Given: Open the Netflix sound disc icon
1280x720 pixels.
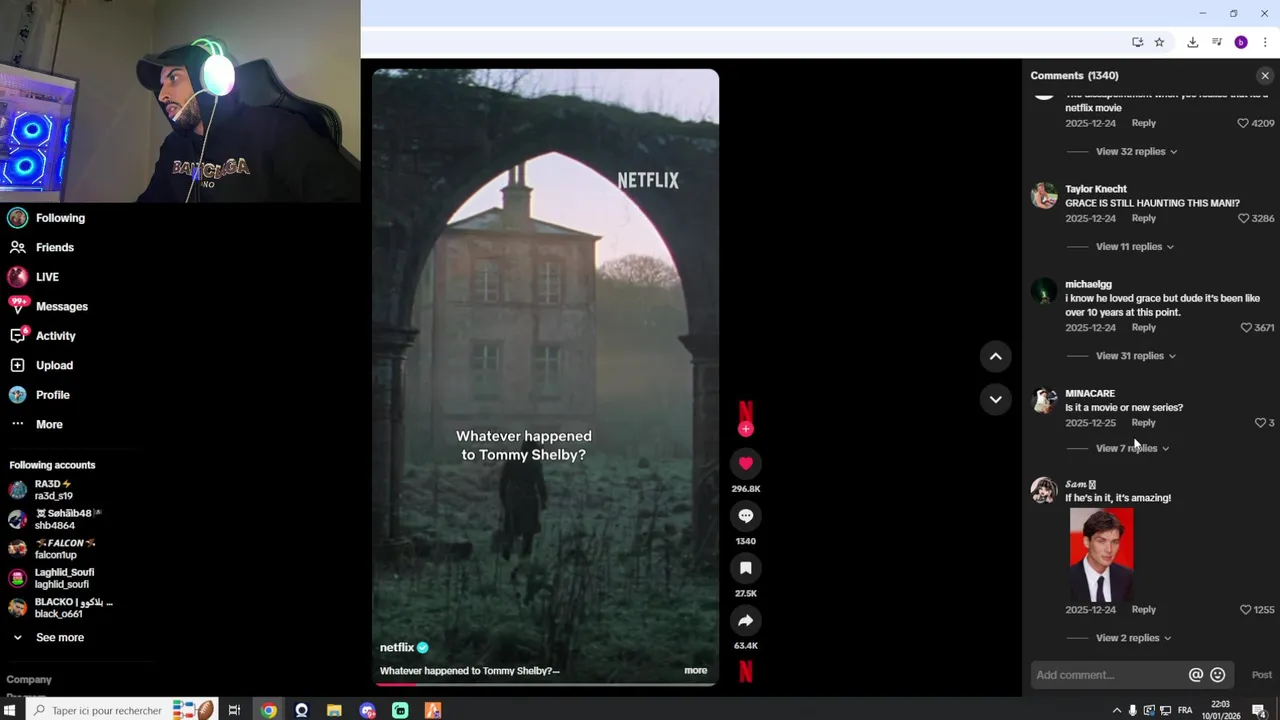Looking at the screenshot, I should [x=745, y=672].
